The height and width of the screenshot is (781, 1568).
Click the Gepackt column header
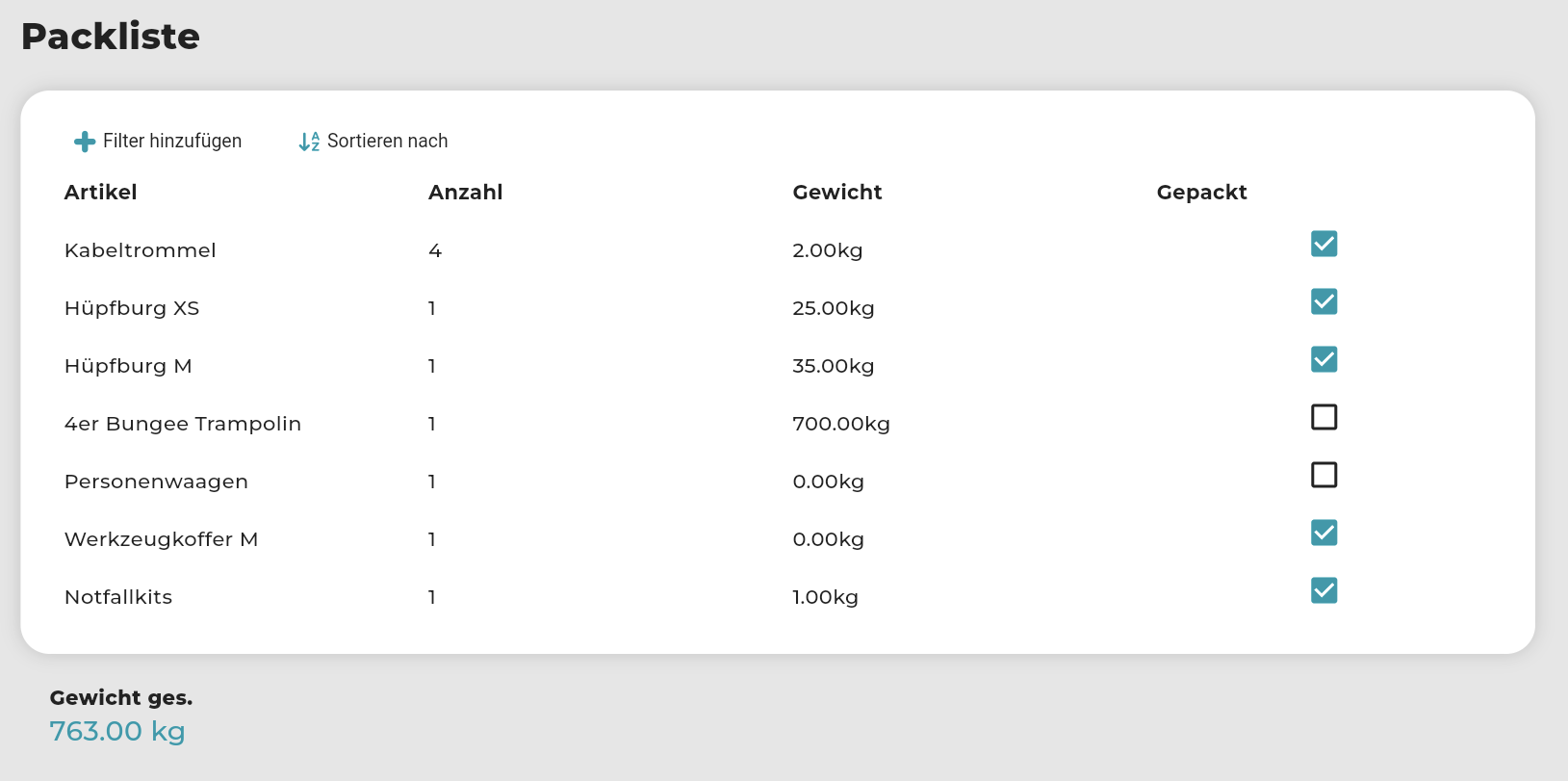pyautogui.click(x=1201, y=193)
